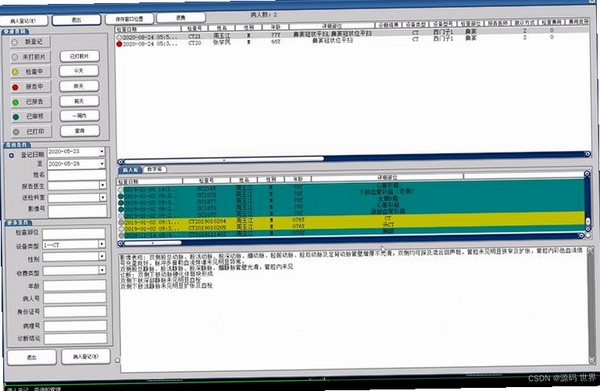Click 保存窗口位置 button
The height and width of the screenshot is (391, 600).
pos(129,18)
